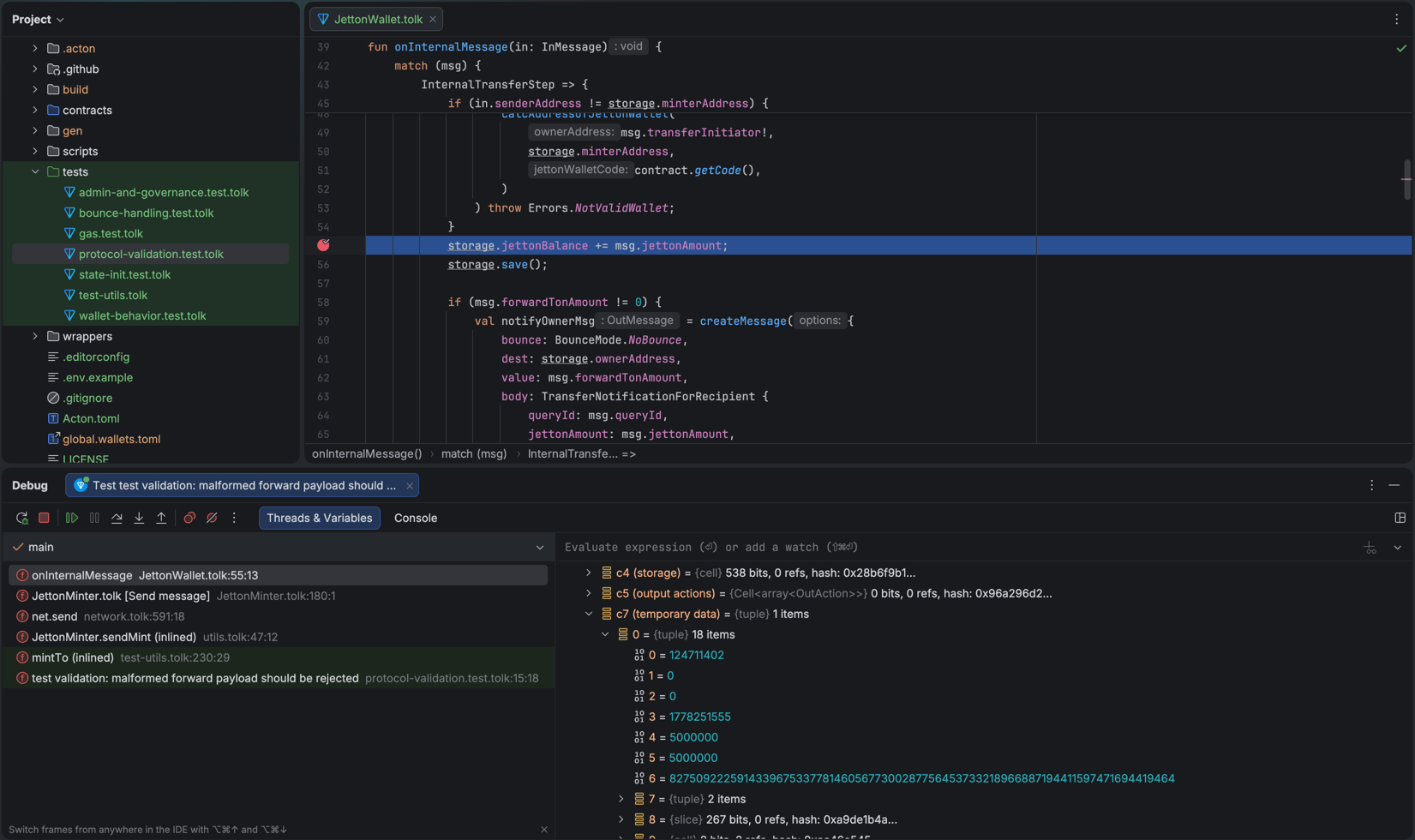Click the Step Into icon
The height and width of the screenshot is (840, 1415).
point(139,518)
